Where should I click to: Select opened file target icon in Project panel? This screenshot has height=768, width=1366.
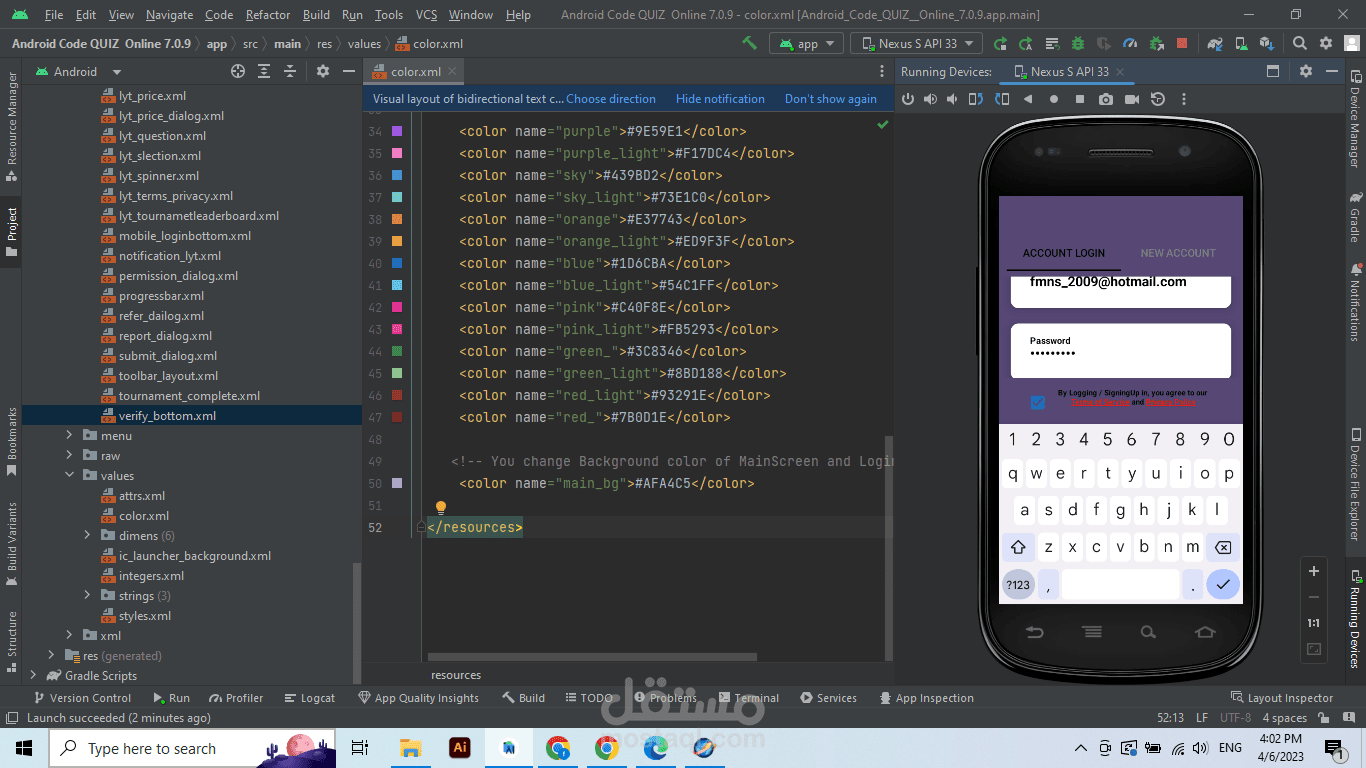[x=238, y=71]
